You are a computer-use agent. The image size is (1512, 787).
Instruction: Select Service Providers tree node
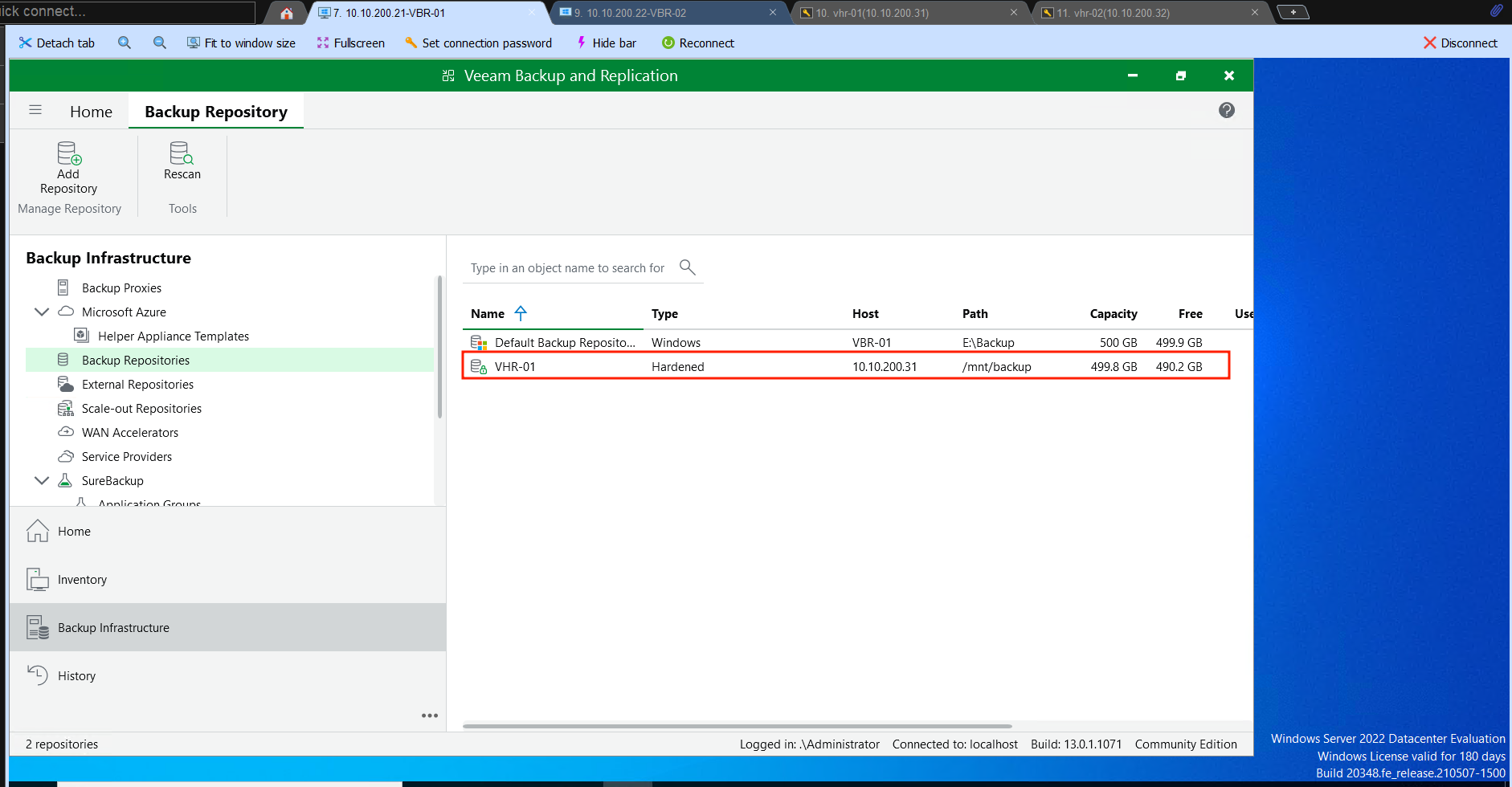(127, 456)
